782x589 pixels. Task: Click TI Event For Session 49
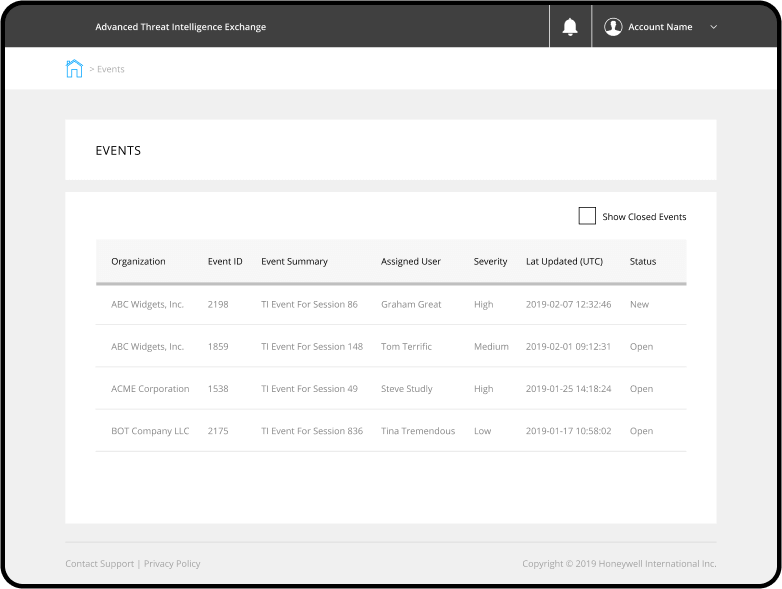pos(309,389)
